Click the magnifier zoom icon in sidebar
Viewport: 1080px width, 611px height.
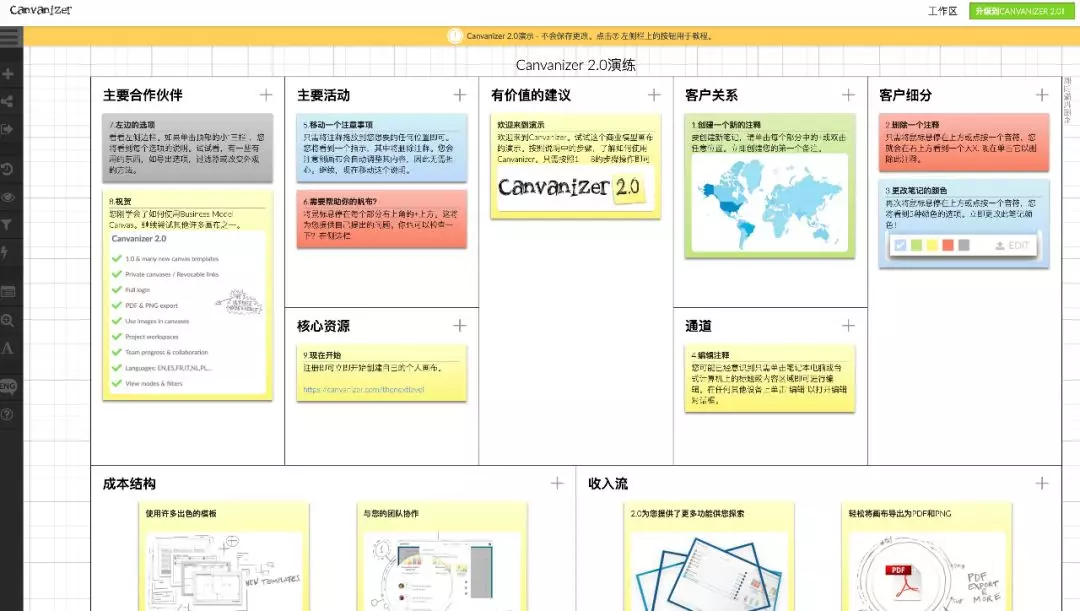(9, 321)
